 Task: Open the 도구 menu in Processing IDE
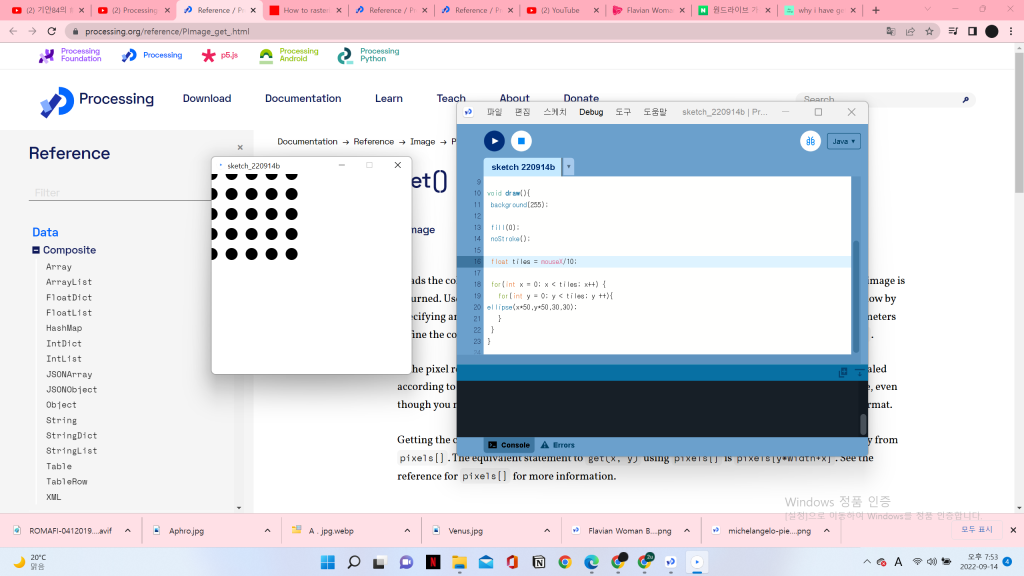[x=623, y=112]
